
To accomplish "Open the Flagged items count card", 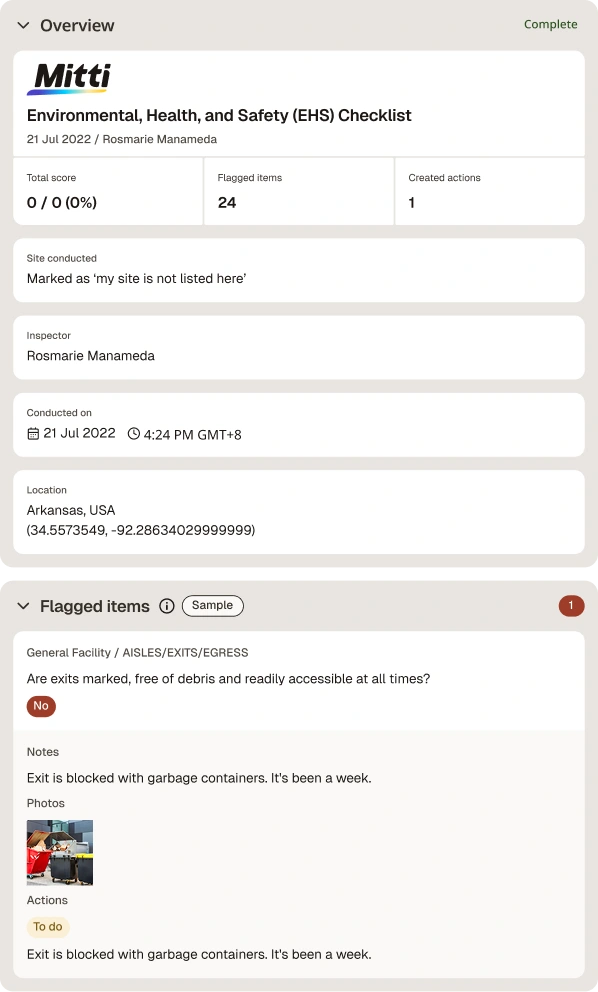I will [299, 191].
